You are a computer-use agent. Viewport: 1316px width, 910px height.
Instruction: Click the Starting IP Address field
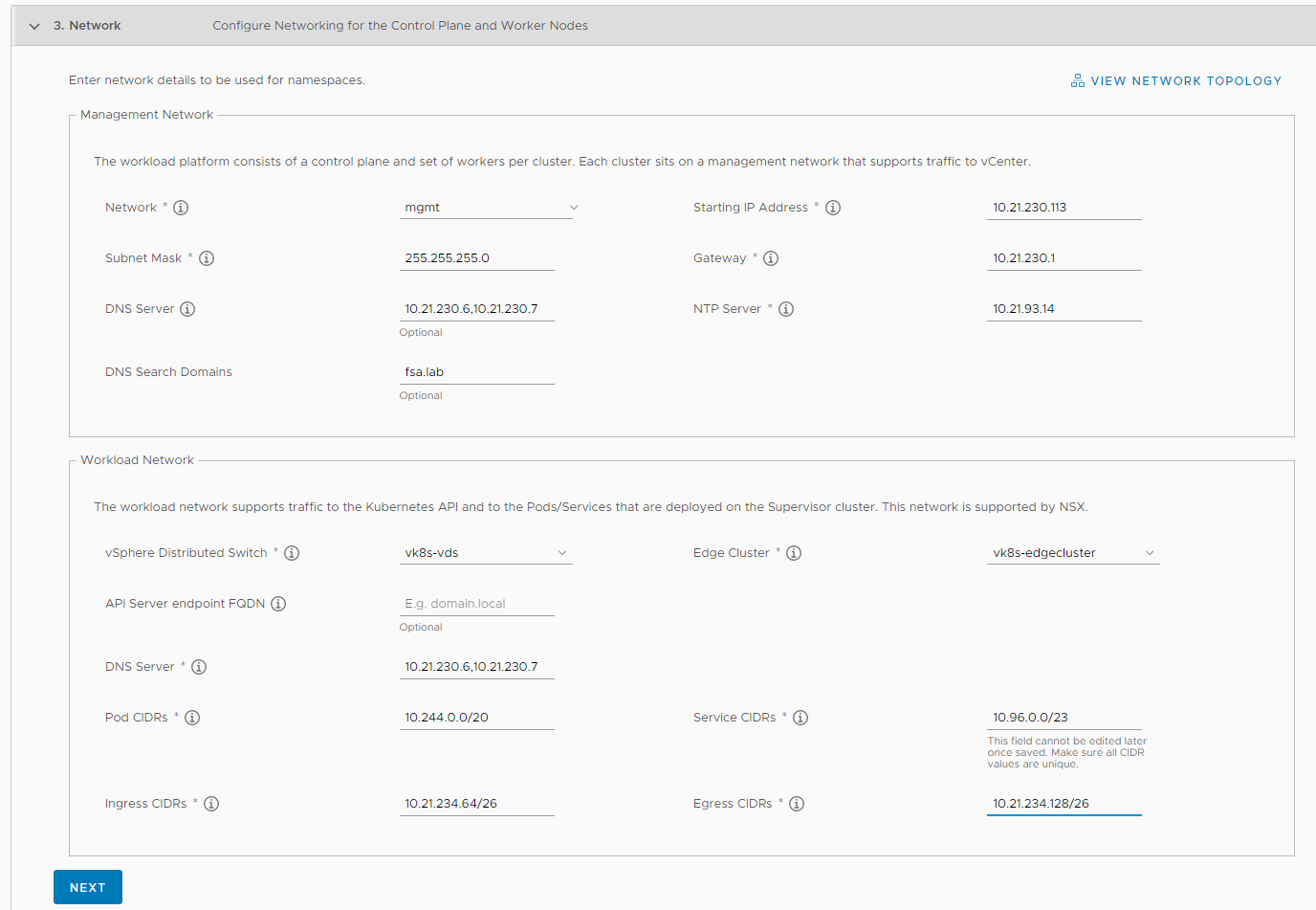click(1064, 208)
